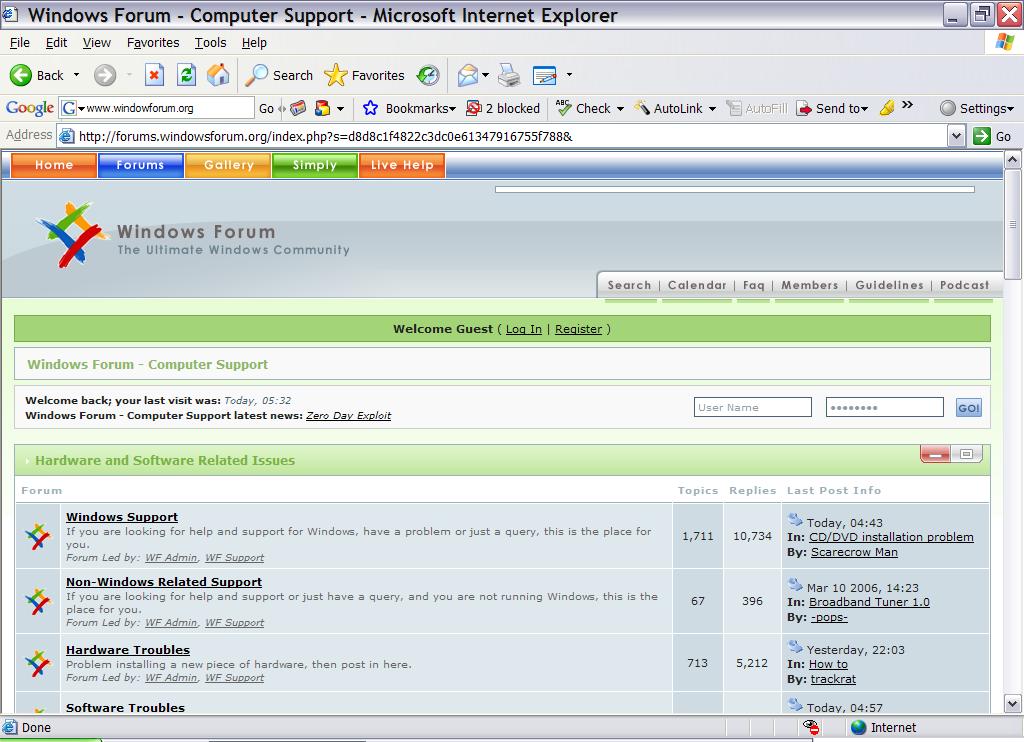Viewport: 1024px width, 742px height.
Task: Click the password input field
Action: (884, 407)
